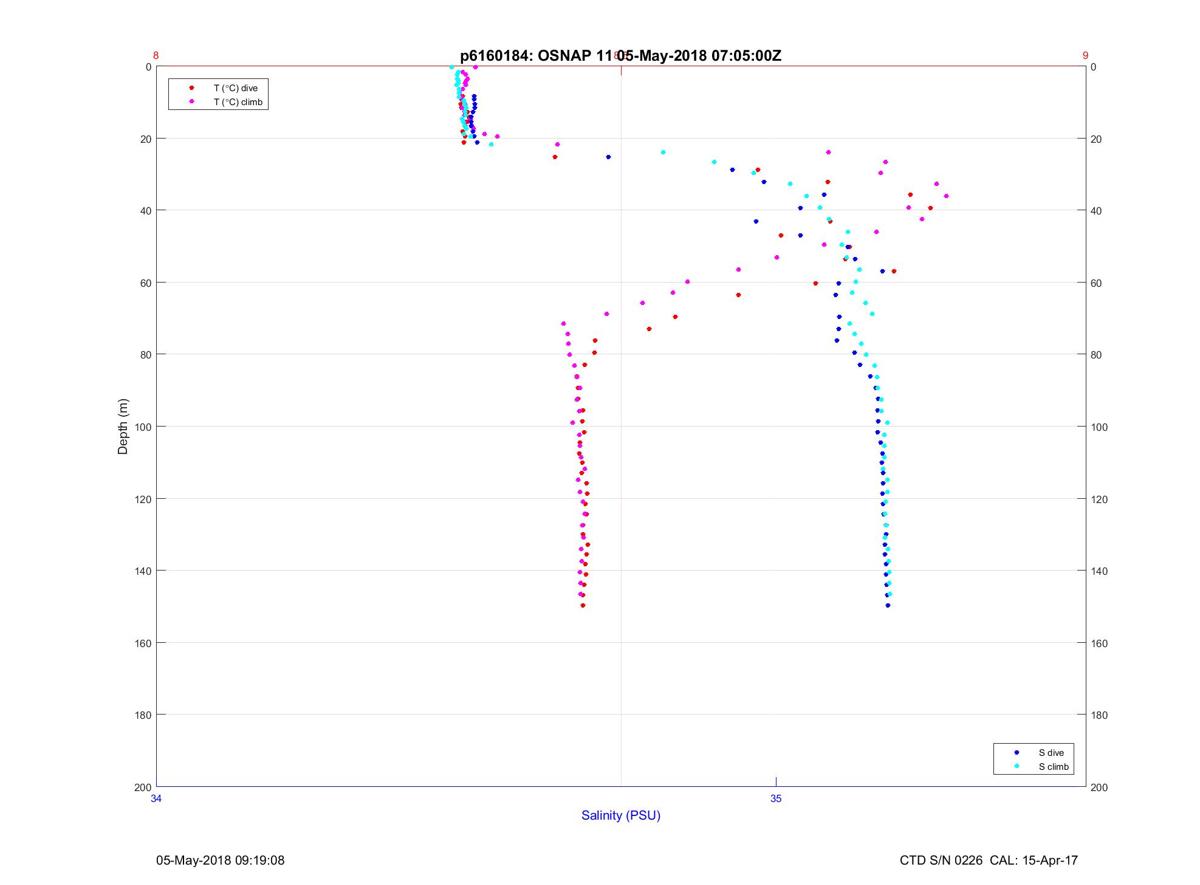The height and width of the screenshot is (885, 1200).
Task: Click the magenta dot marker beside 'T (°C) climb'
Action: [x=191, y=102]
